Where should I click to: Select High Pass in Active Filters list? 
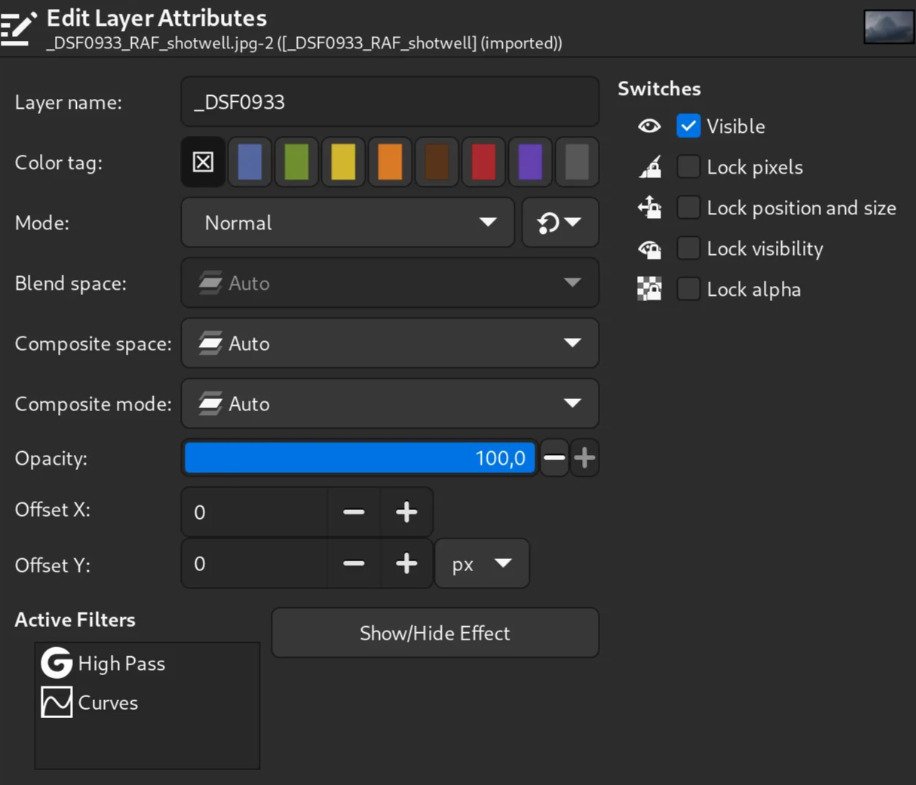click(121, 663)
